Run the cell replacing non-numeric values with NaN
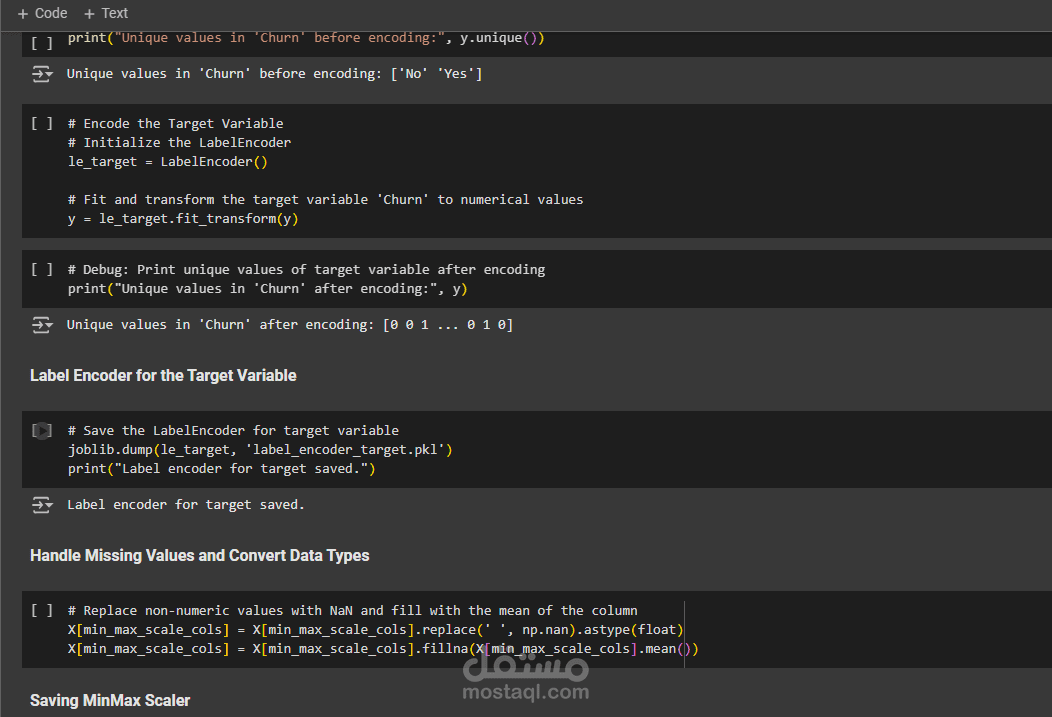 coord(42,610)
